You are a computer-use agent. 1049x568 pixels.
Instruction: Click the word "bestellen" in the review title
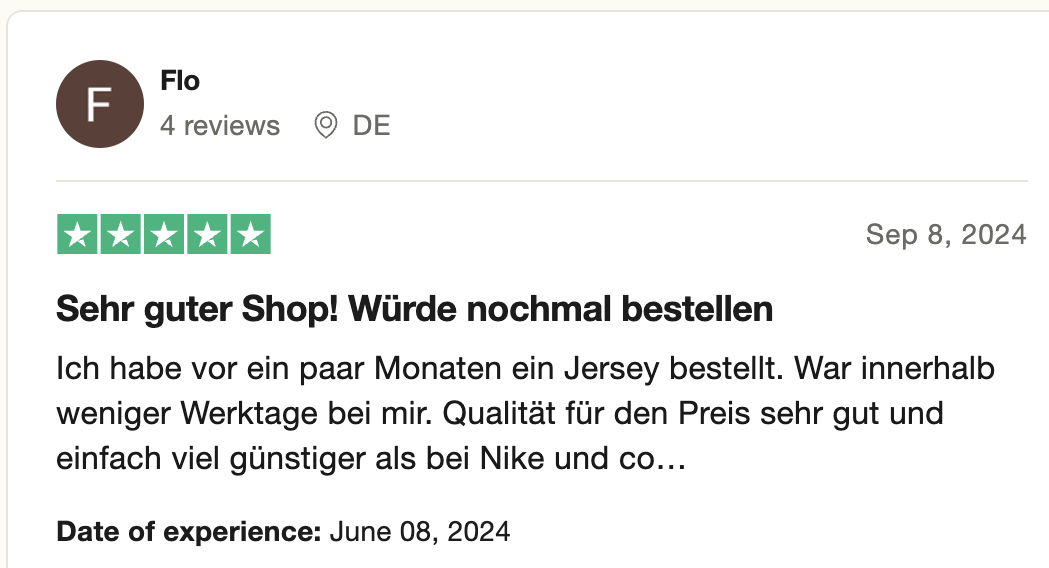click(697, 309)
